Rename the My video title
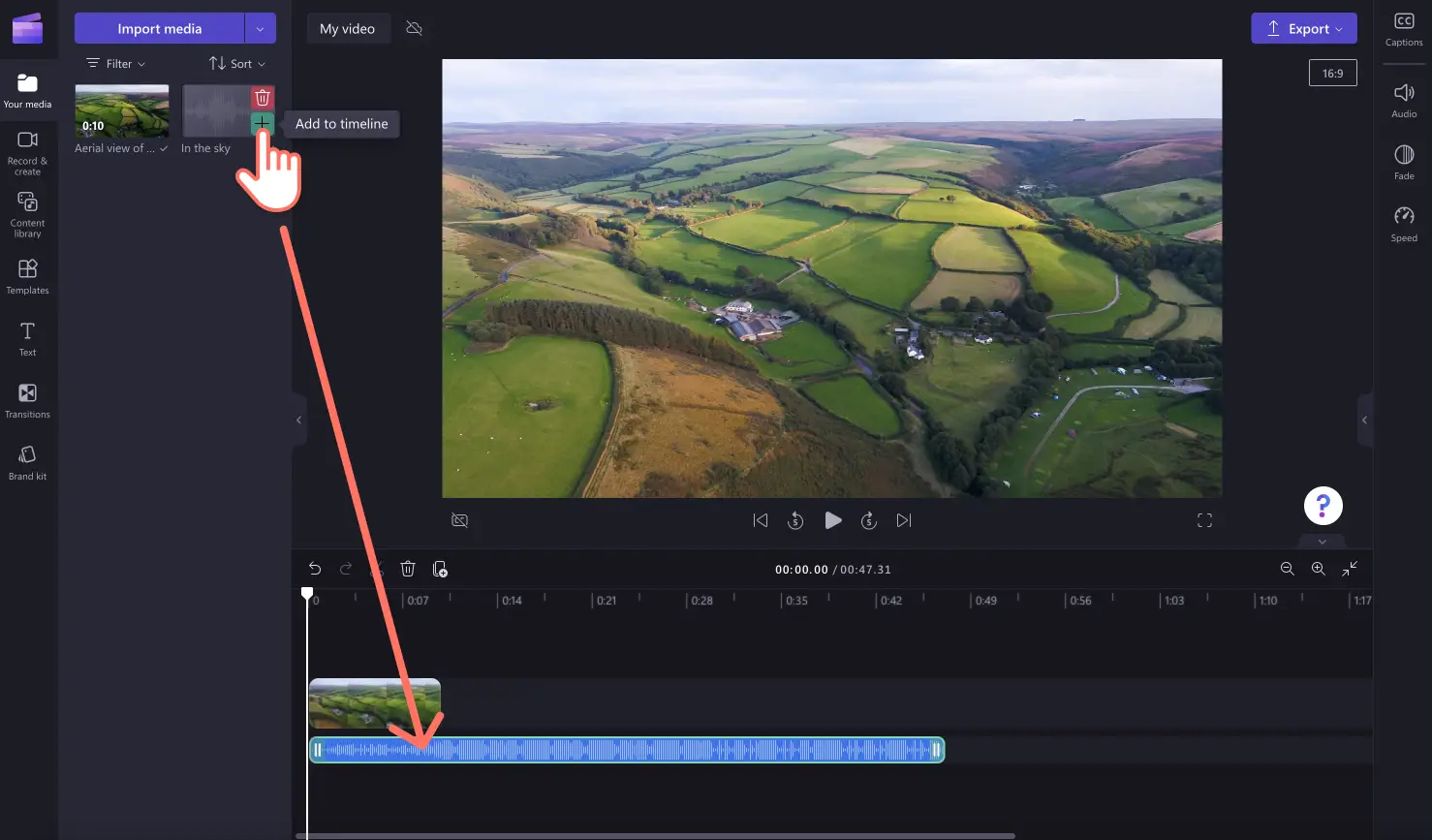Viewport: 1432px width, 840px height. click(347, 29)
